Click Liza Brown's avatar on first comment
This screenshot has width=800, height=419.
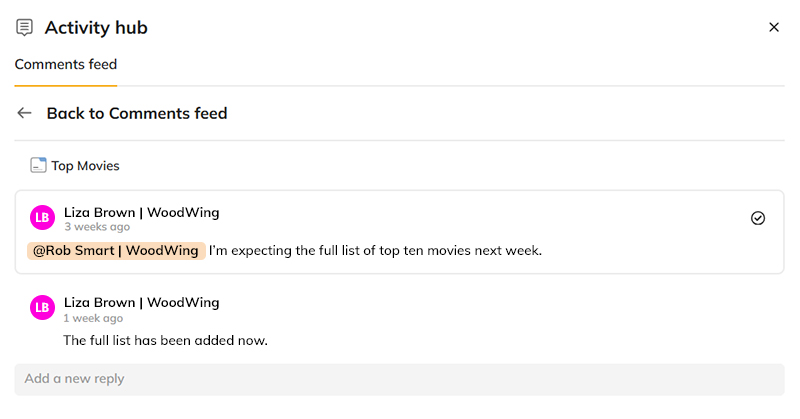point(42,218)
